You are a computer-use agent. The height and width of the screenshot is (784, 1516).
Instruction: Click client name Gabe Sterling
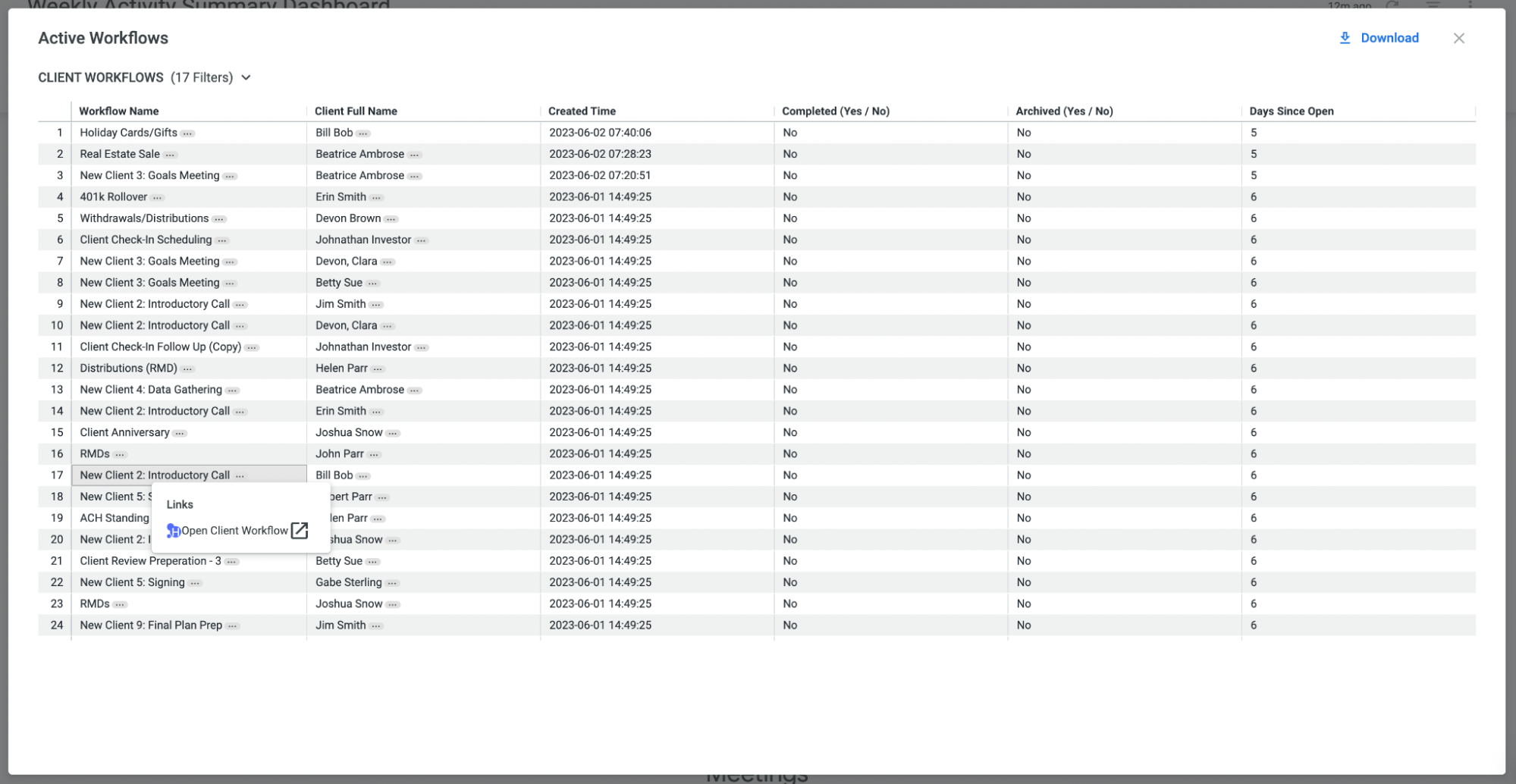pyautogui.click(x=349, y=582)
